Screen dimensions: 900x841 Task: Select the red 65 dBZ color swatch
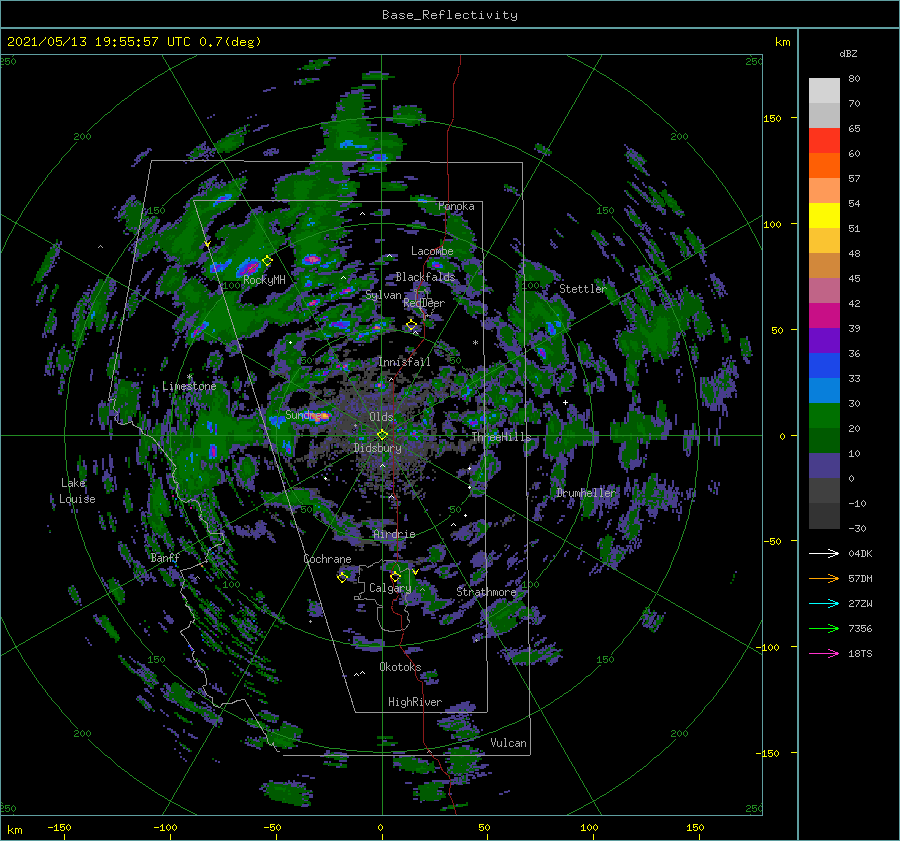click(824, 141)
